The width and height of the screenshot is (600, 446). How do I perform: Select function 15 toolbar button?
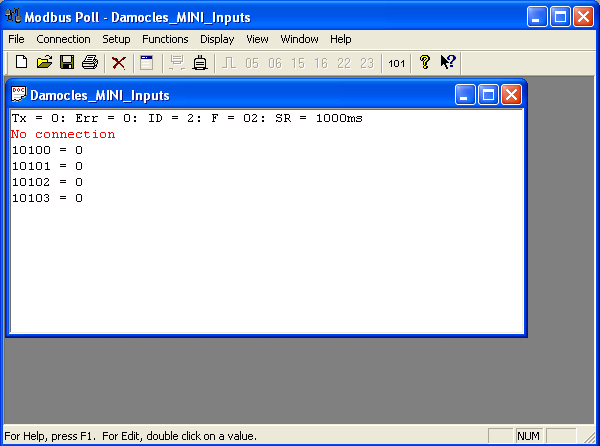point(298,63)
